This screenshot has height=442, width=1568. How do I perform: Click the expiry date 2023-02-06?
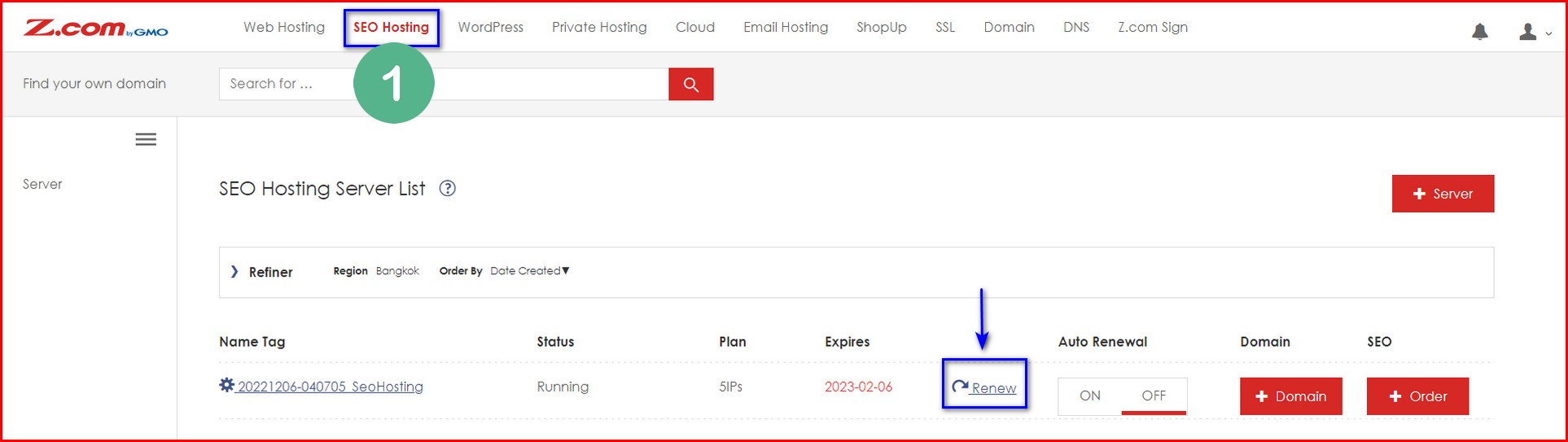tap(858, 387)
